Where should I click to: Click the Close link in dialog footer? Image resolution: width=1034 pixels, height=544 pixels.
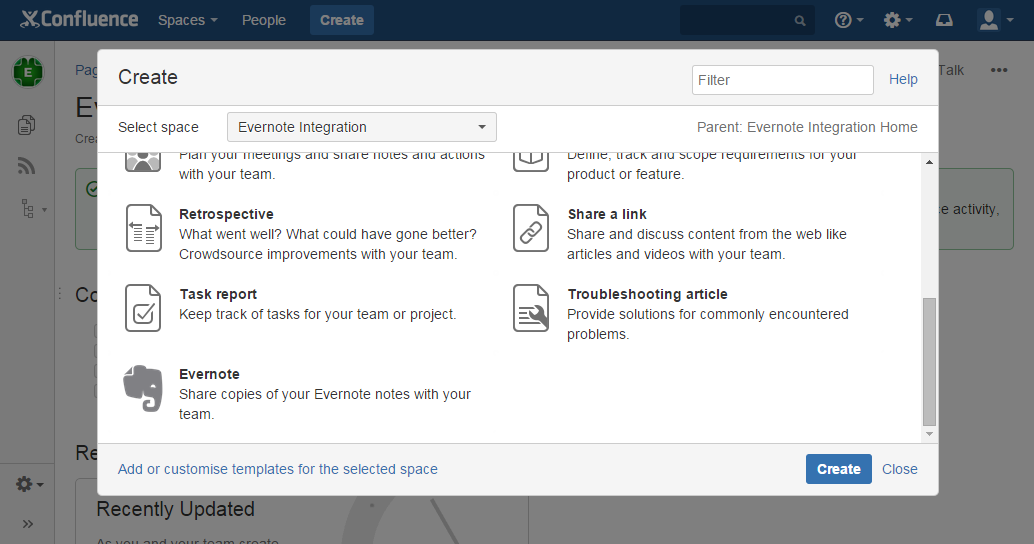(900, 469)
